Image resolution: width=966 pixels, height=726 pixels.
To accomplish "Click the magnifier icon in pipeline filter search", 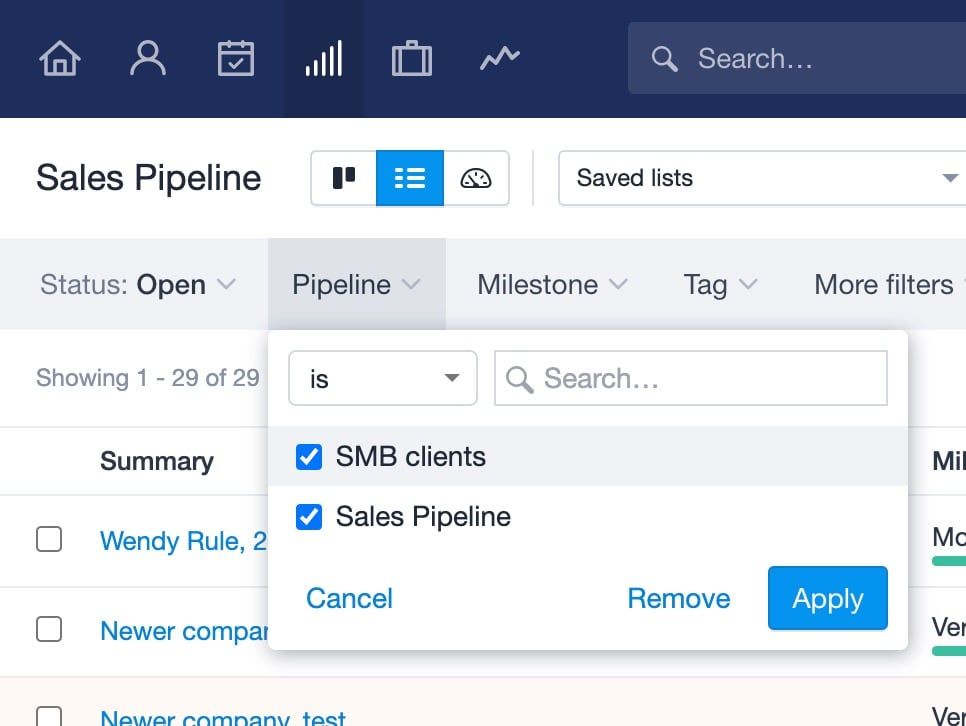I will (x=519, y=379).
